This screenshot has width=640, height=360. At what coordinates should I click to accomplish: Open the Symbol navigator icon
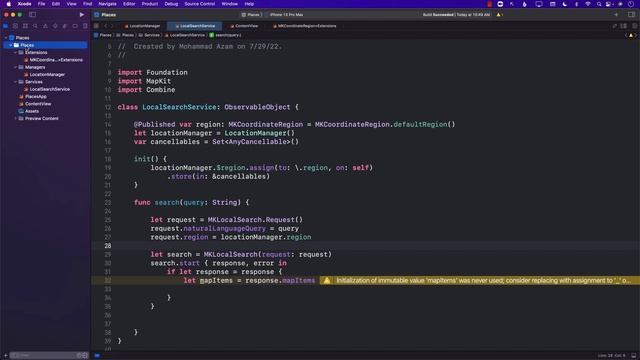[25, 26]
